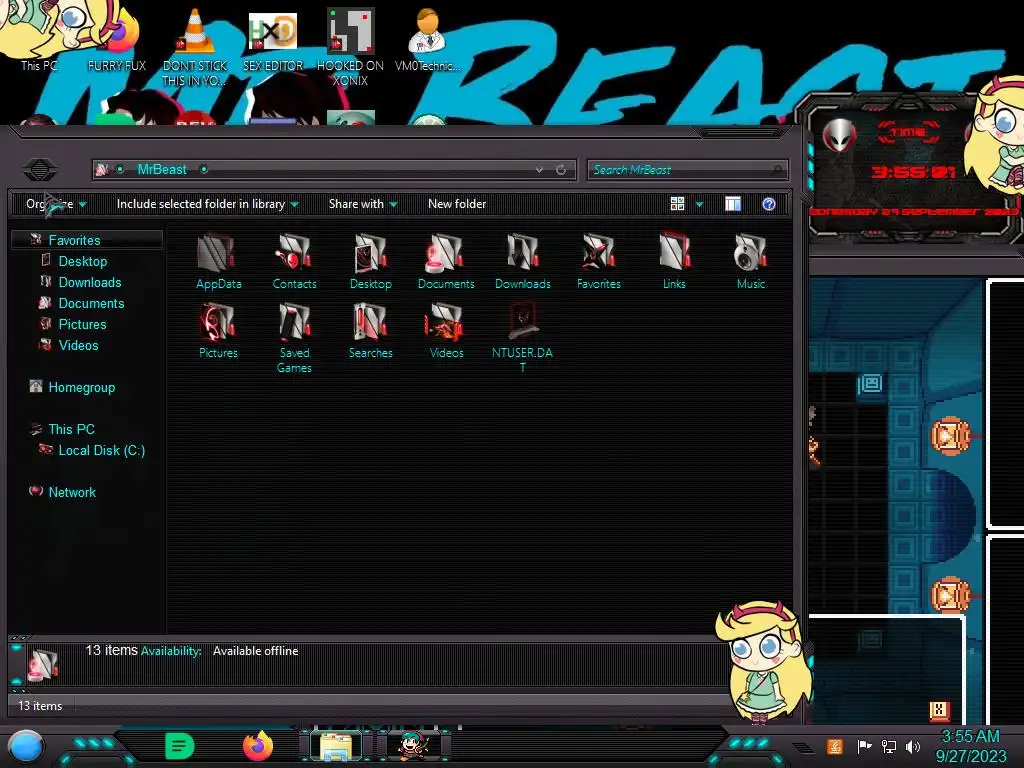
Task: Click the Search MrBeast field
Action: (687, 170)
